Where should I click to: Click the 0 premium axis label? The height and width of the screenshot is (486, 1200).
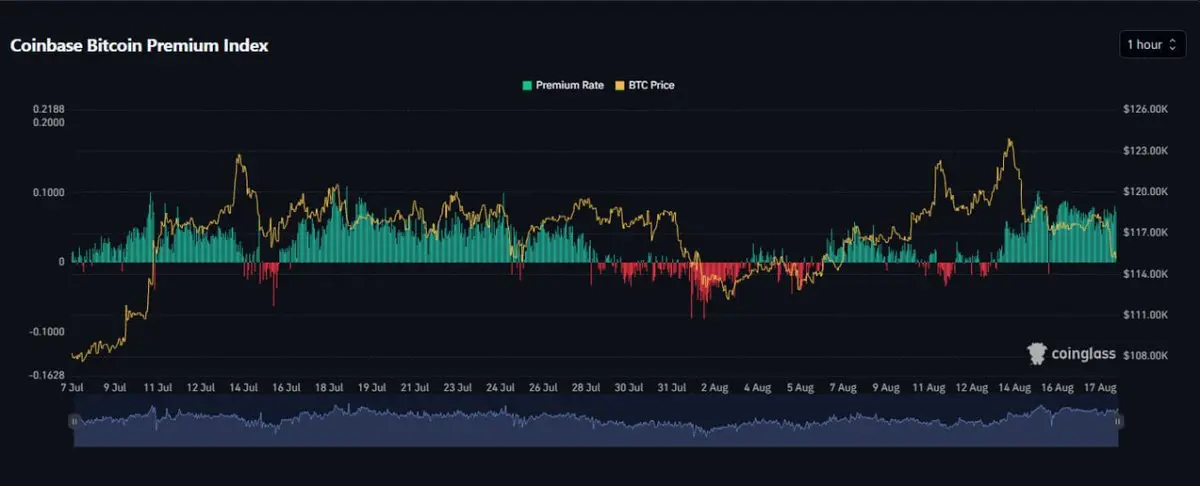click(62, 262)
